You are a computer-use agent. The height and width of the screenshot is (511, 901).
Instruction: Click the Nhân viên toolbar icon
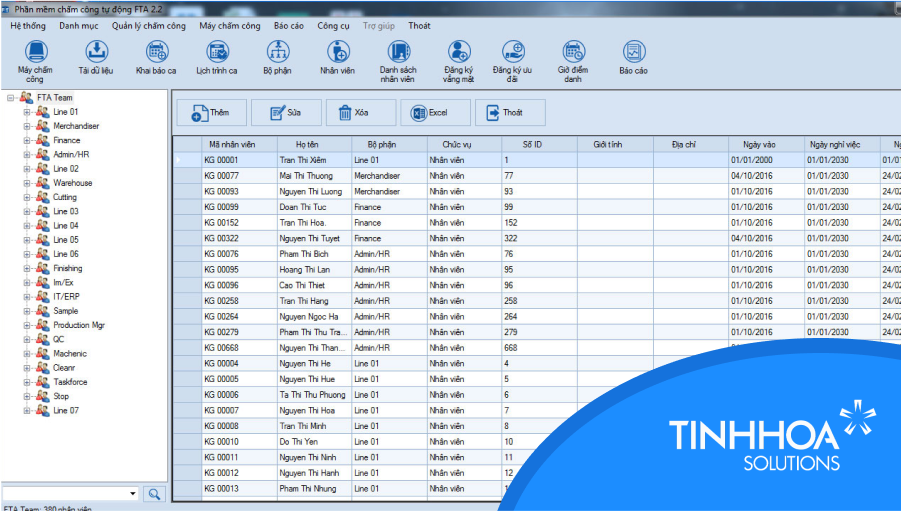(338, 52)
